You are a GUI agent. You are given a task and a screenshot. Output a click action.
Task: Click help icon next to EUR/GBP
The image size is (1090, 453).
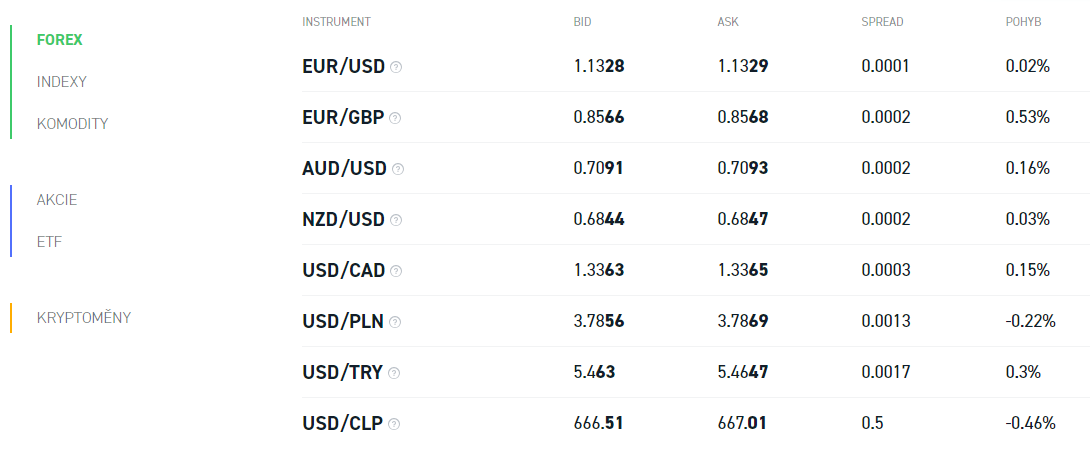pos(395,118)
